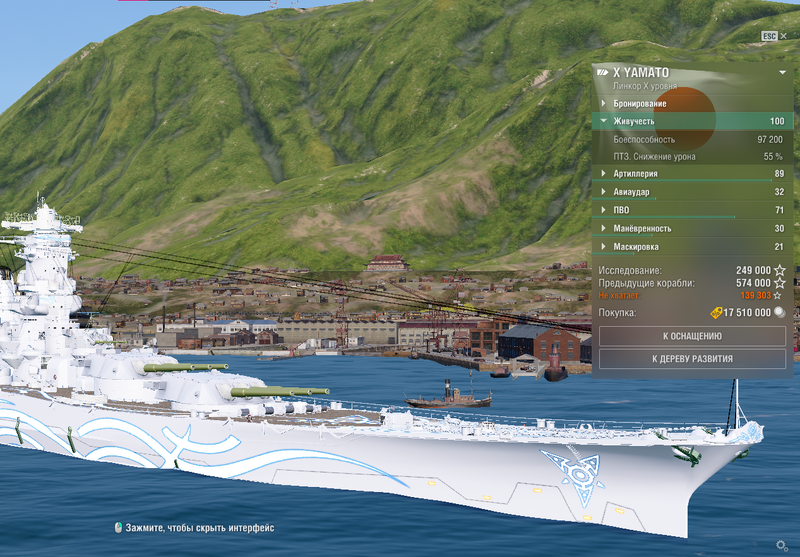Click the Зажмите, чтобы скрыть интерфейс hint
800x557 pixels.
coord(200,528)
